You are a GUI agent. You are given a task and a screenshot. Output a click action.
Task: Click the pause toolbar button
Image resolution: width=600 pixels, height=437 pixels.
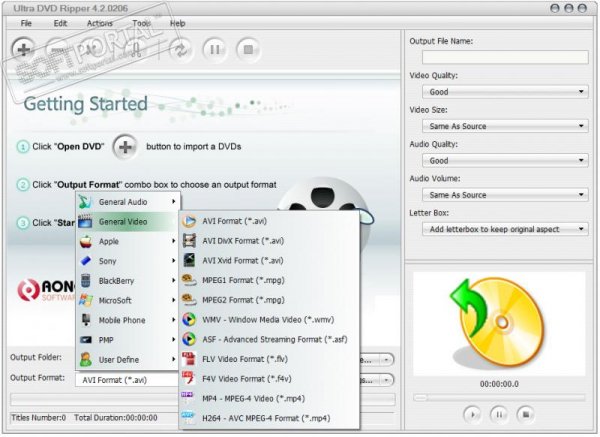[214, 50]
